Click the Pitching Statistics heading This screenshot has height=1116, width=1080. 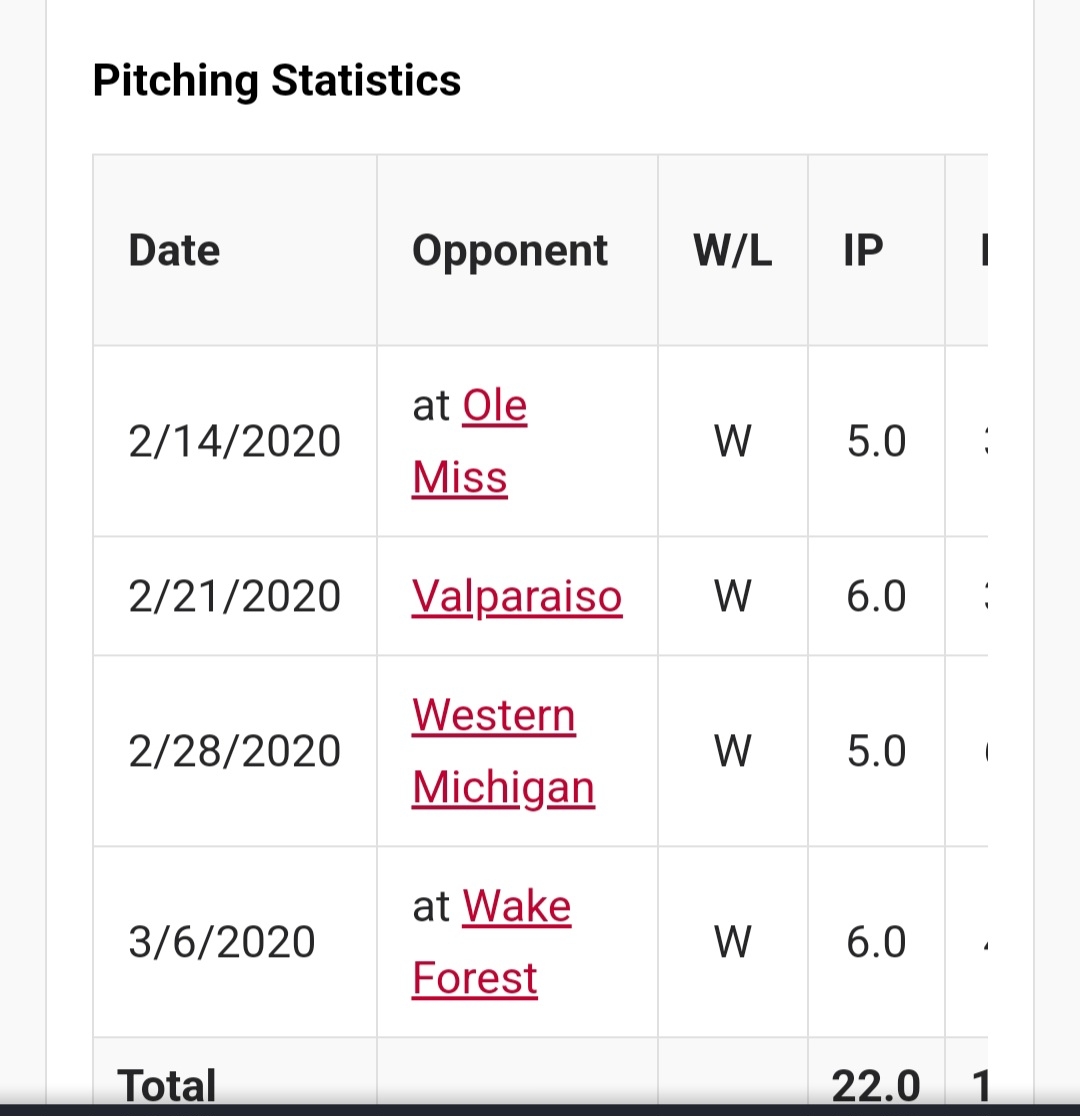click(x=276, y=80)
